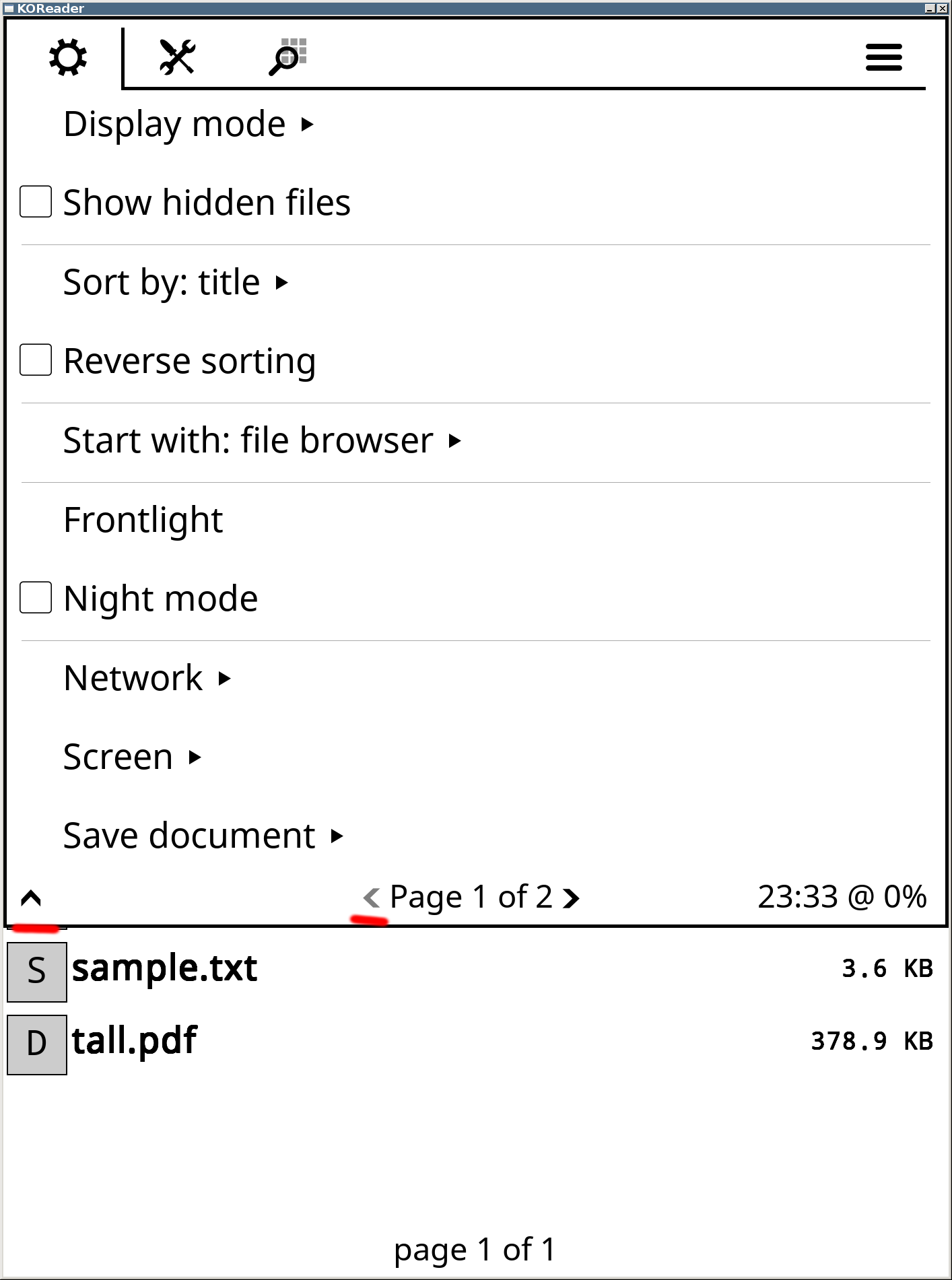Tap the 23:33 @ 0% status indicator
The height and width of the screenshot is (1280, 952).
tap(842, 897)
